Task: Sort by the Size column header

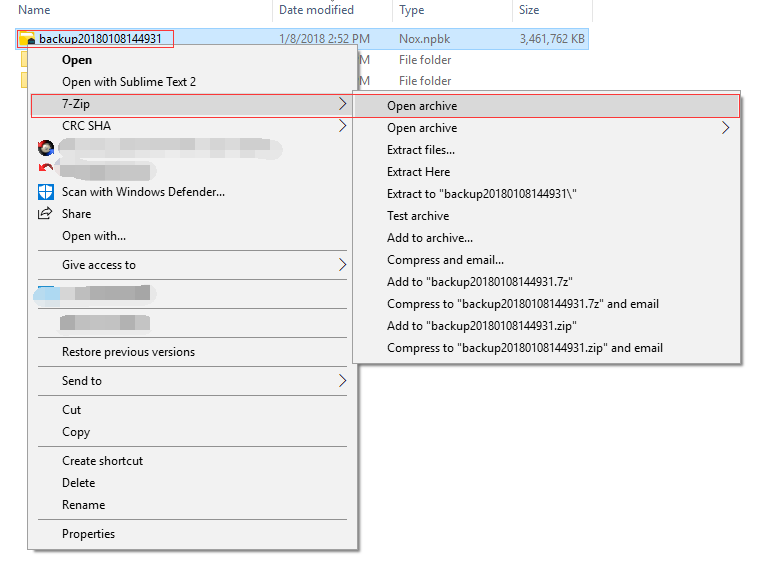Action: [x=529, y=10]
